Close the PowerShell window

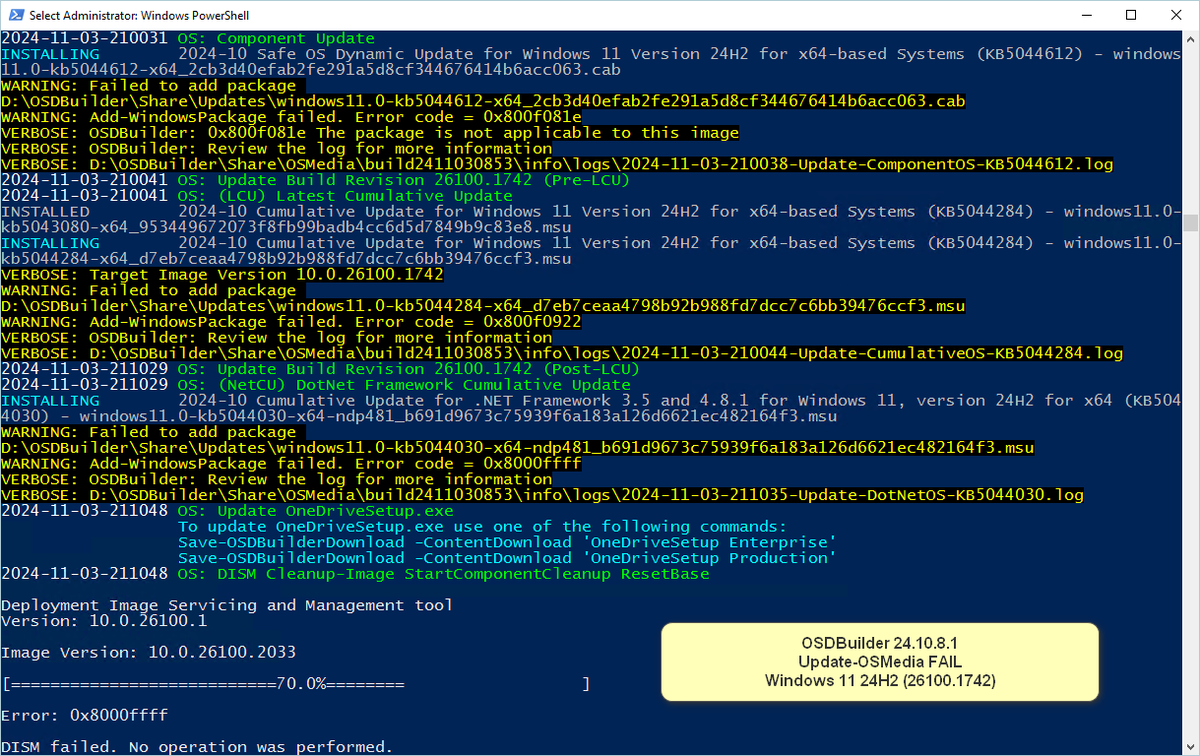point(1177,15)
